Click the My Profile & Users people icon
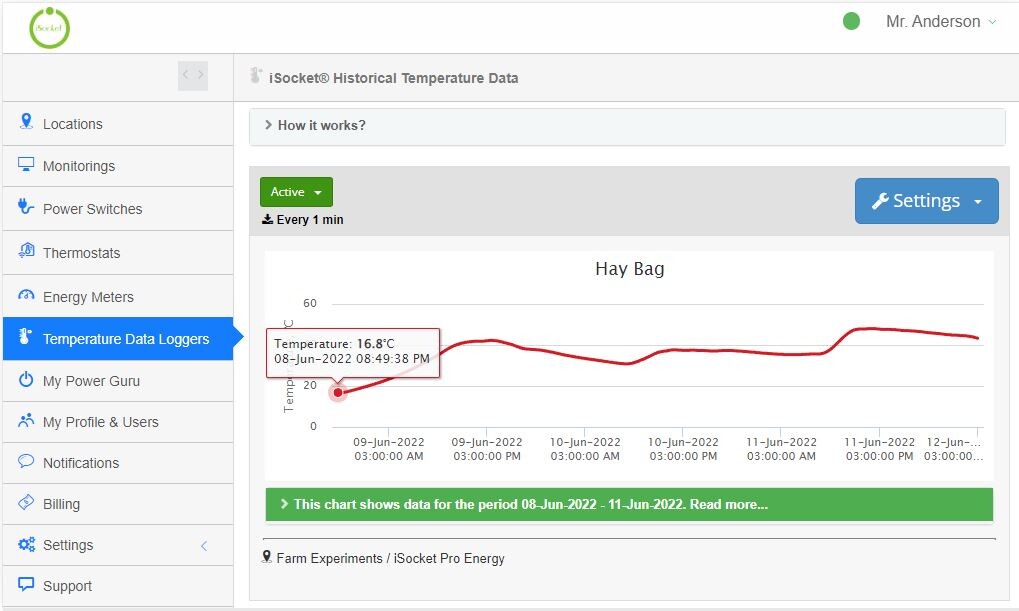1019x611 pixels. tap(26, 420)
